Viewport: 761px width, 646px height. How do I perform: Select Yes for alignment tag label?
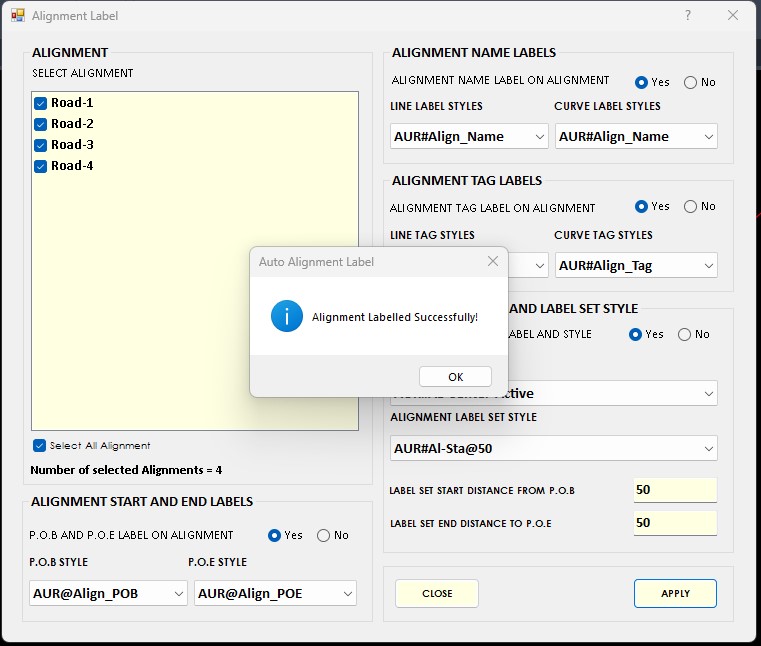[x=642, y=206]
